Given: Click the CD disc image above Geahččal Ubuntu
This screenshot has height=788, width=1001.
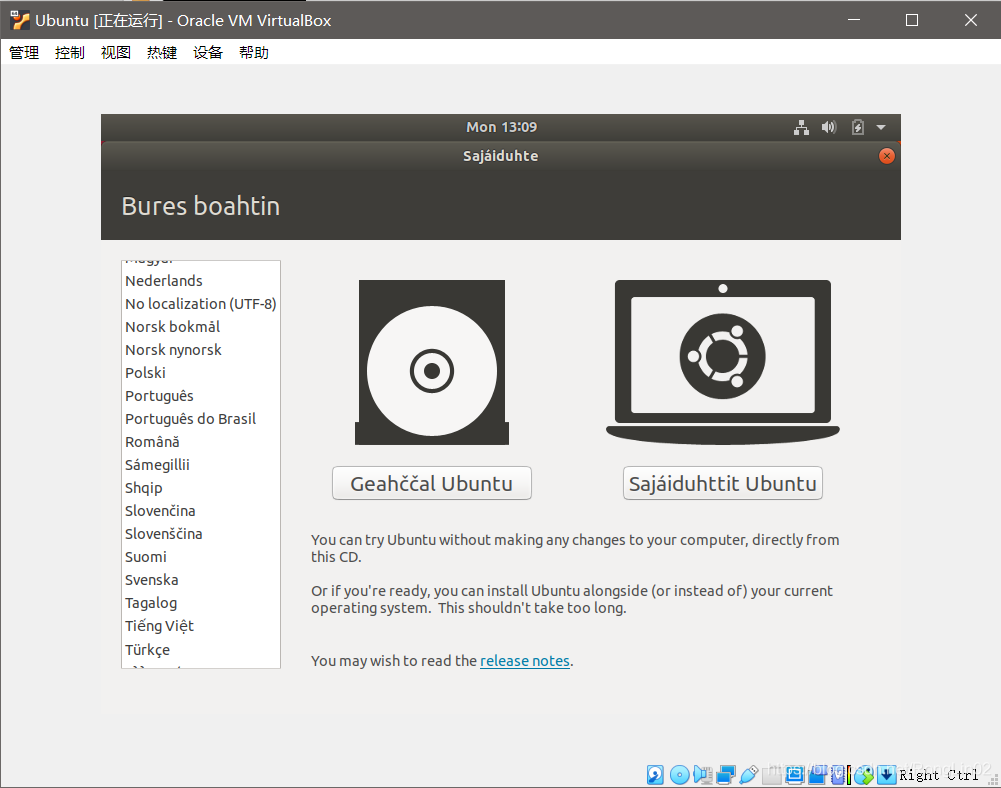Looking at the screenshot, I should (432, 362).
